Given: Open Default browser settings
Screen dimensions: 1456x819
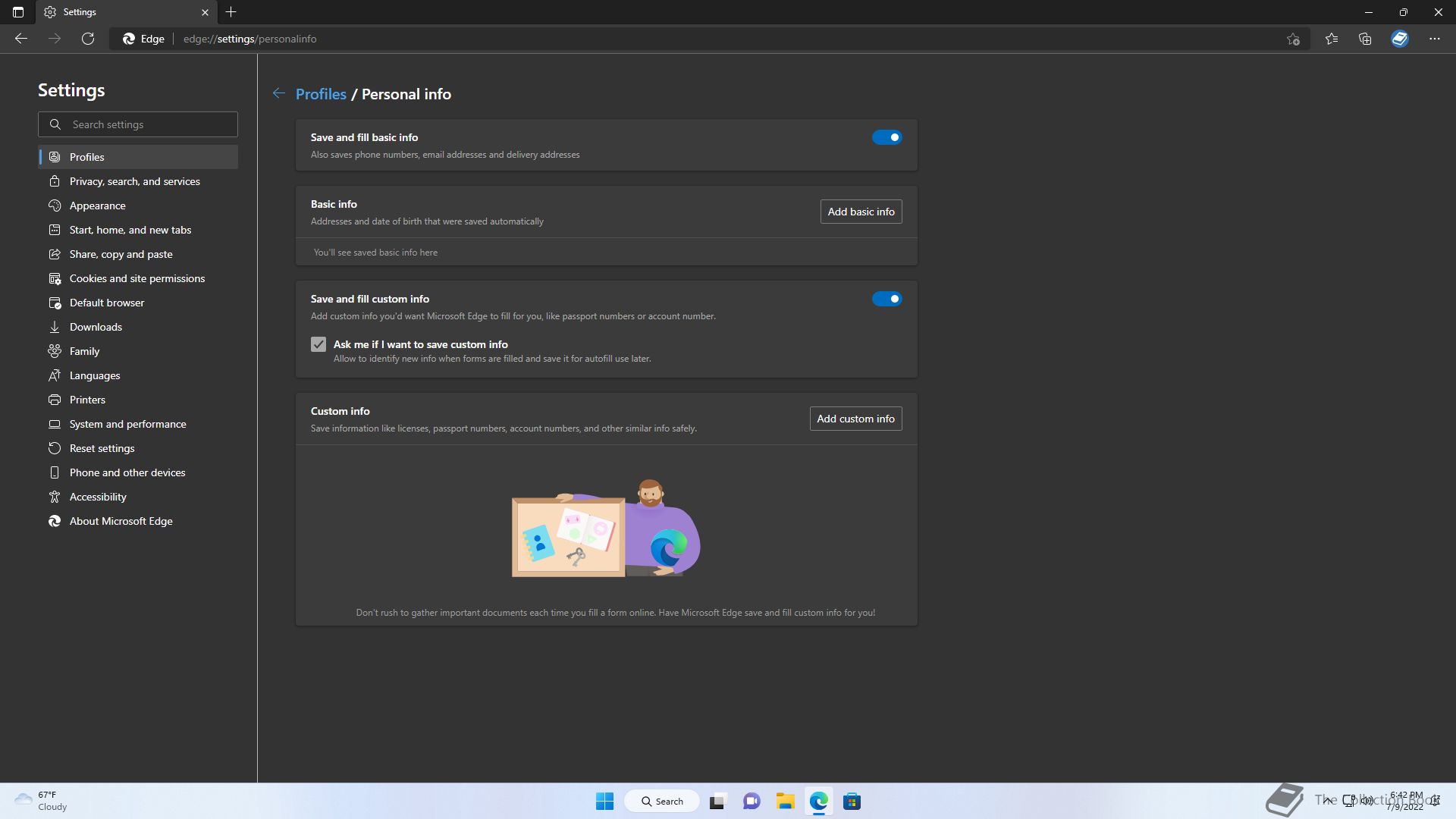Looking at the screenshot, I should [138, 303].
